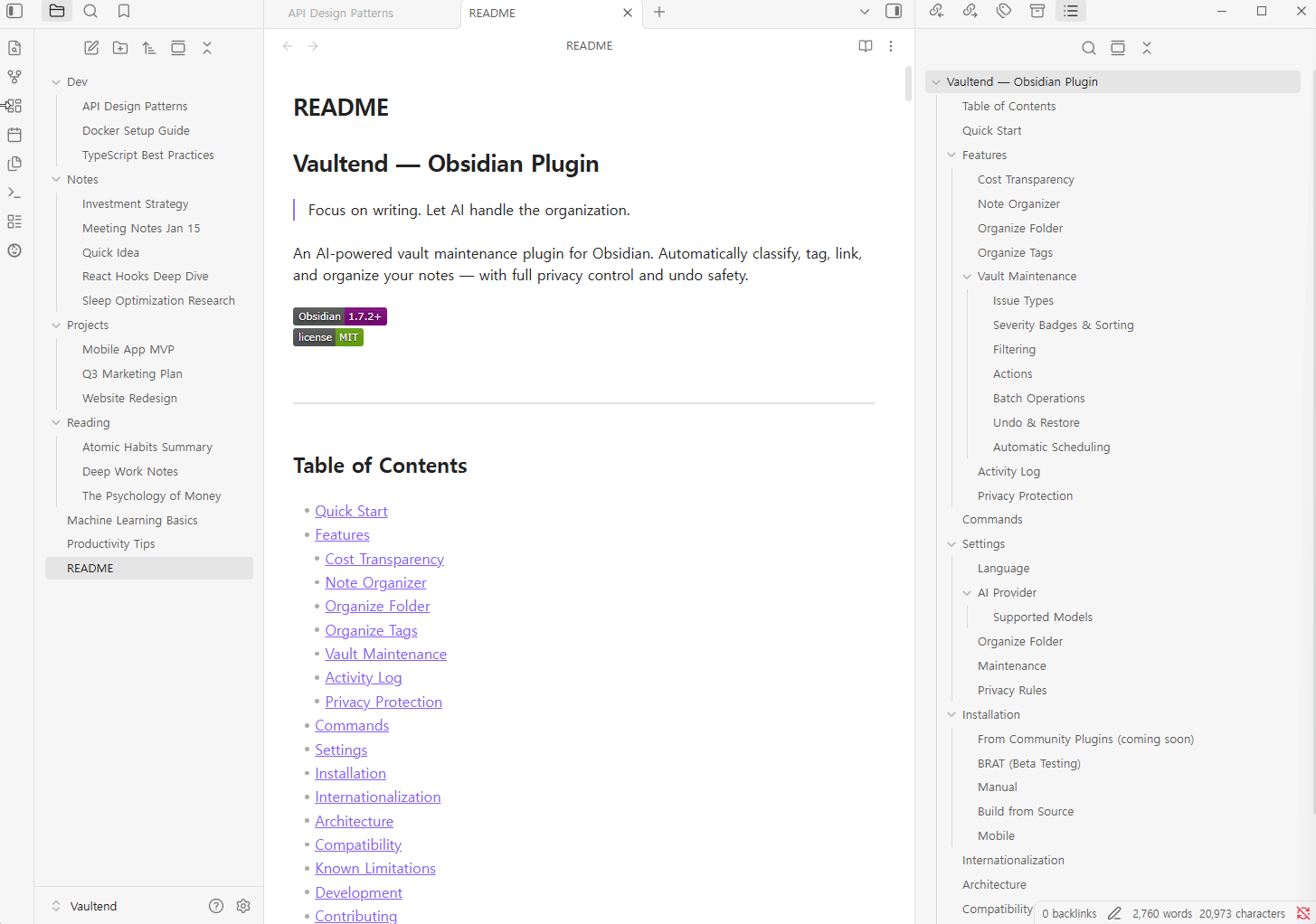Click the document's vertical scrollbar thumb
The height and width of the screenshot is (924, 1316).
click(908, 83)
